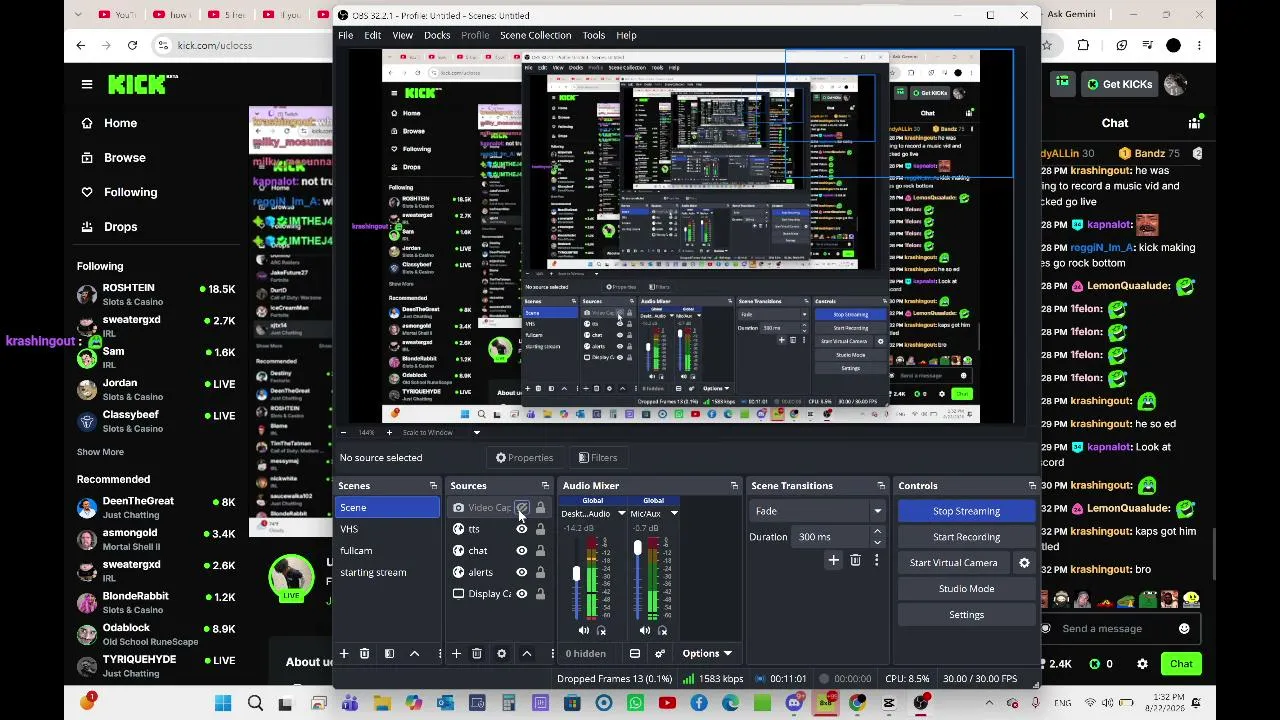This screenshot has width=1280, height=720.
Task: Decrease the transition duration with the down arrow
Action: tap(877, 542)
